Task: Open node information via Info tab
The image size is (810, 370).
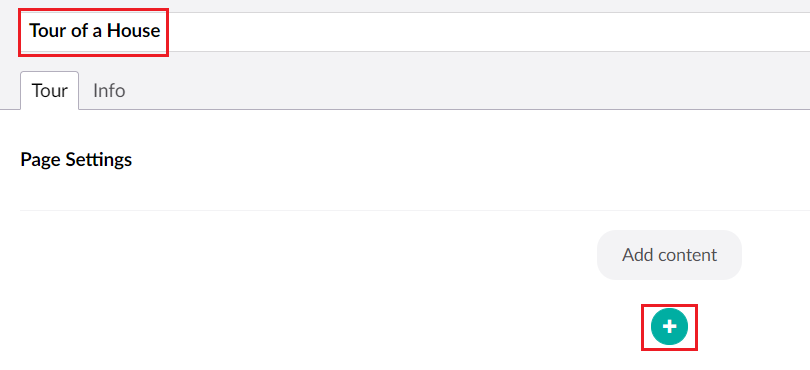Action: [109, 91]
